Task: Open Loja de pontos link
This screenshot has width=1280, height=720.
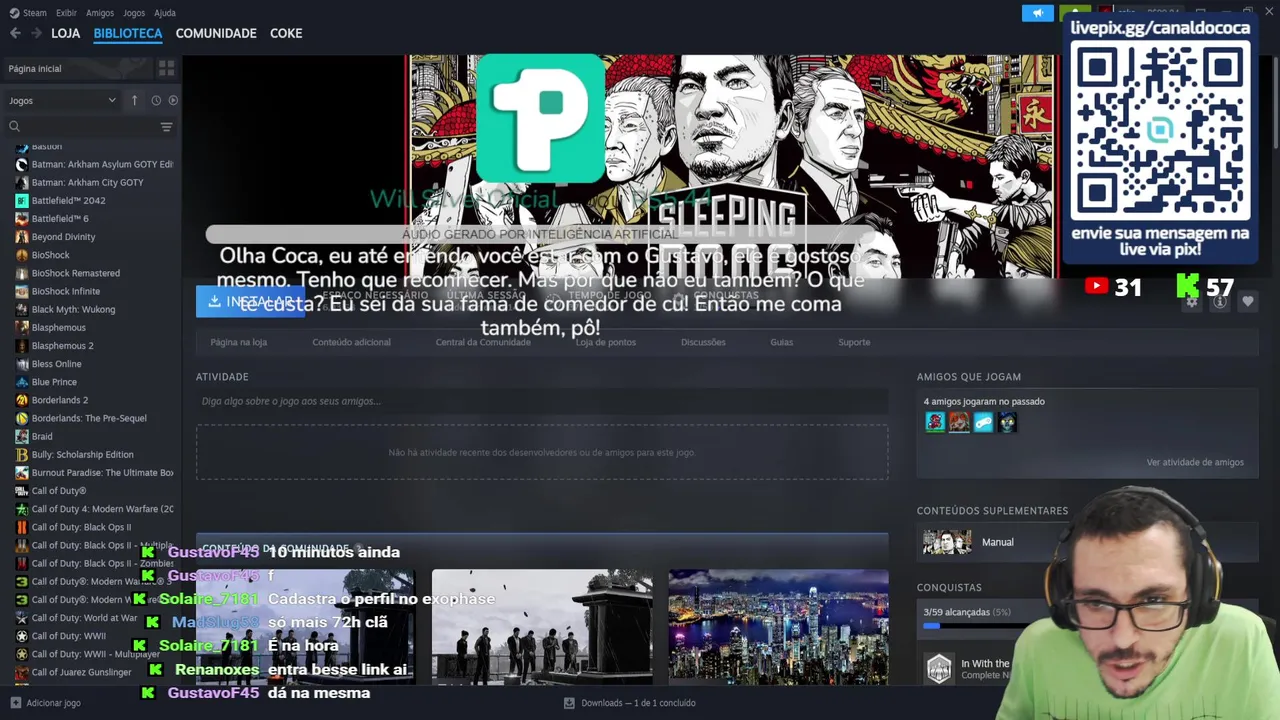Action: (x=606, y=342)
